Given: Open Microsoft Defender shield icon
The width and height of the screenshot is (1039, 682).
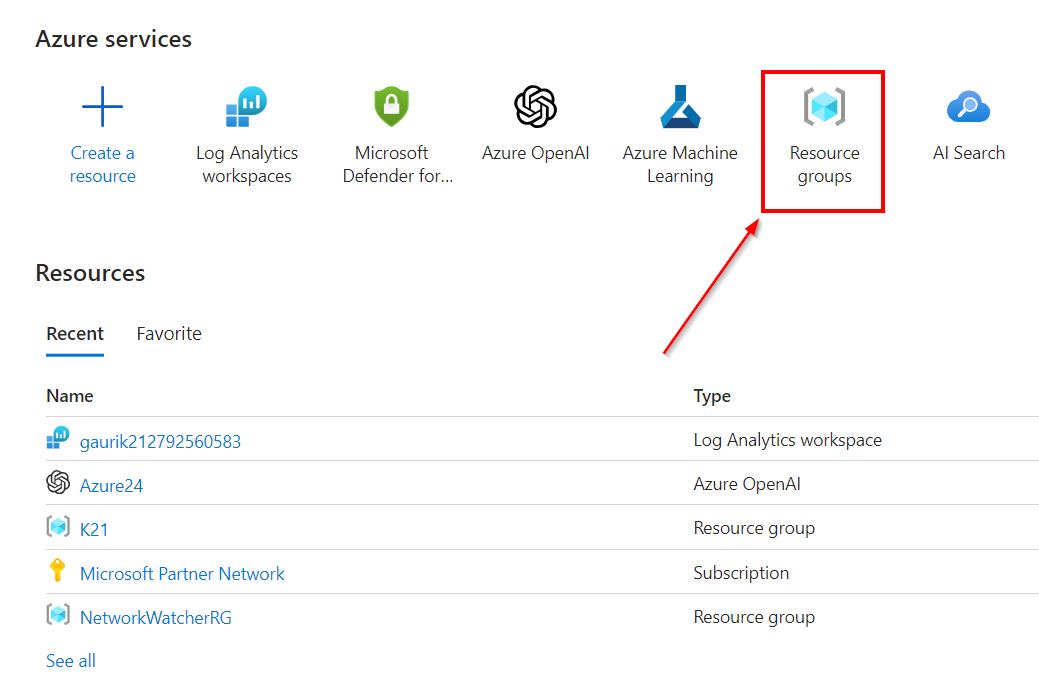Looking at the screenshot, I should click(x=391, y=106).
